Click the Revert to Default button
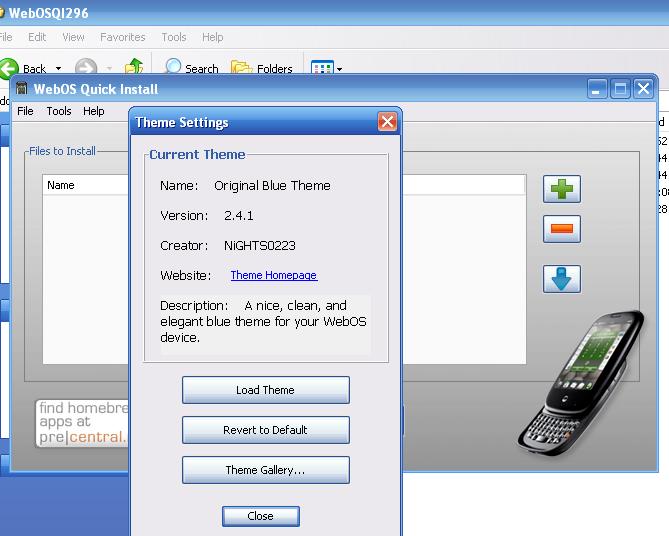669x536 pixels. [265, 430]
